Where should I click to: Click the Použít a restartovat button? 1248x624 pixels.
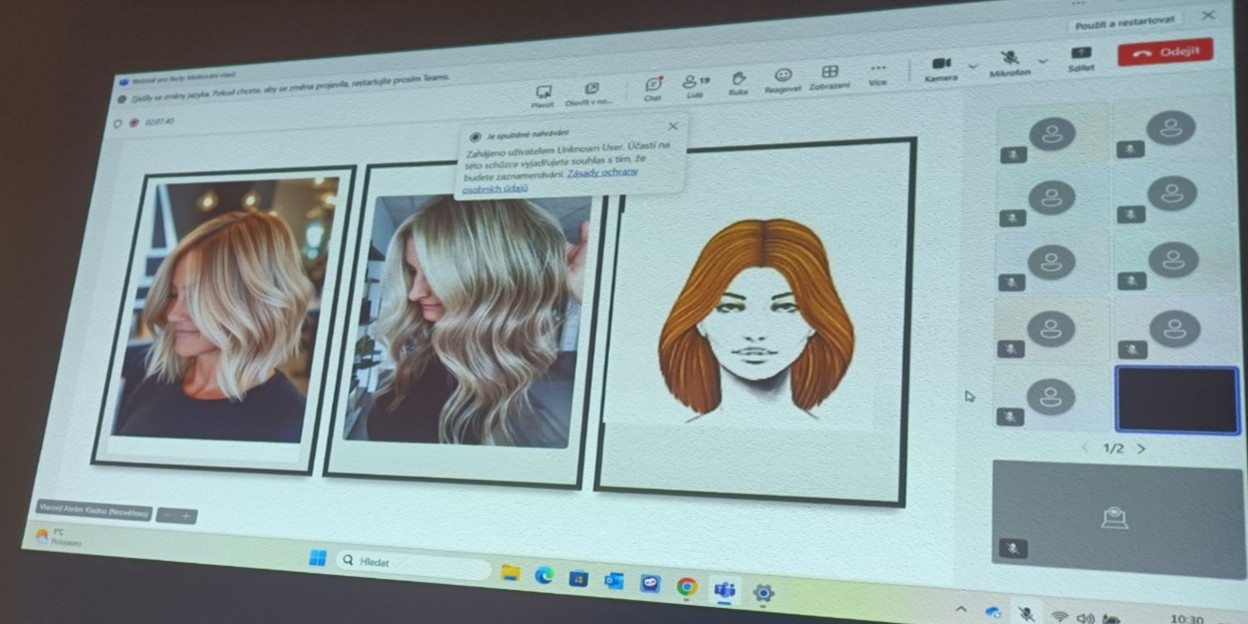click(x=1125, y=22)
